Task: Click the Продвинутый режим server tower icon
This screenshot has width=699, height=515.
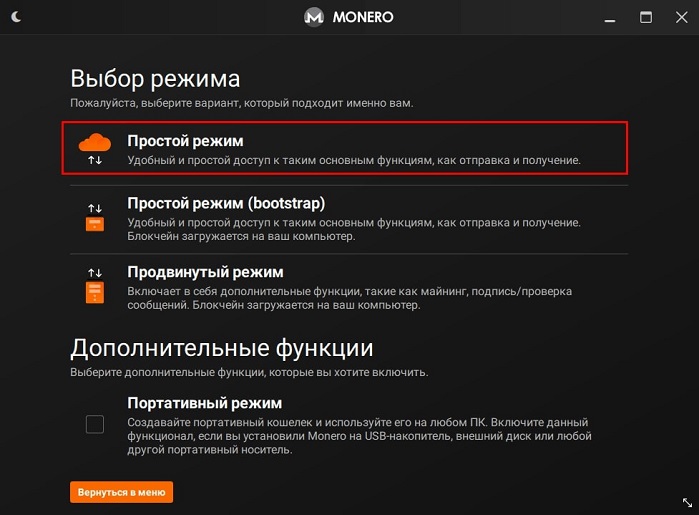Action: [x=95, y=293]
